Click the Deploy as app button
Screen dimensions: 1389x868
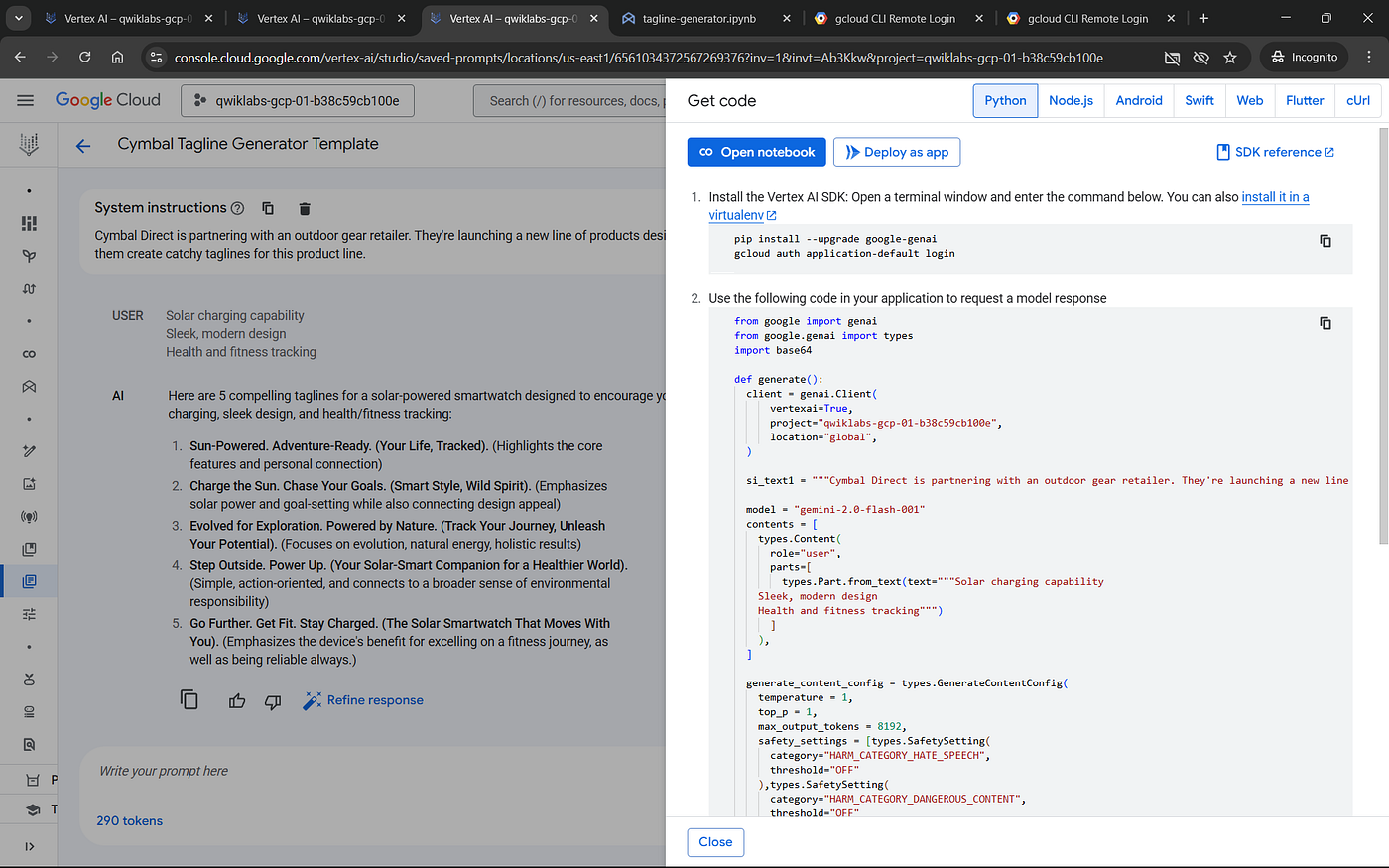(x=897, y=152)
